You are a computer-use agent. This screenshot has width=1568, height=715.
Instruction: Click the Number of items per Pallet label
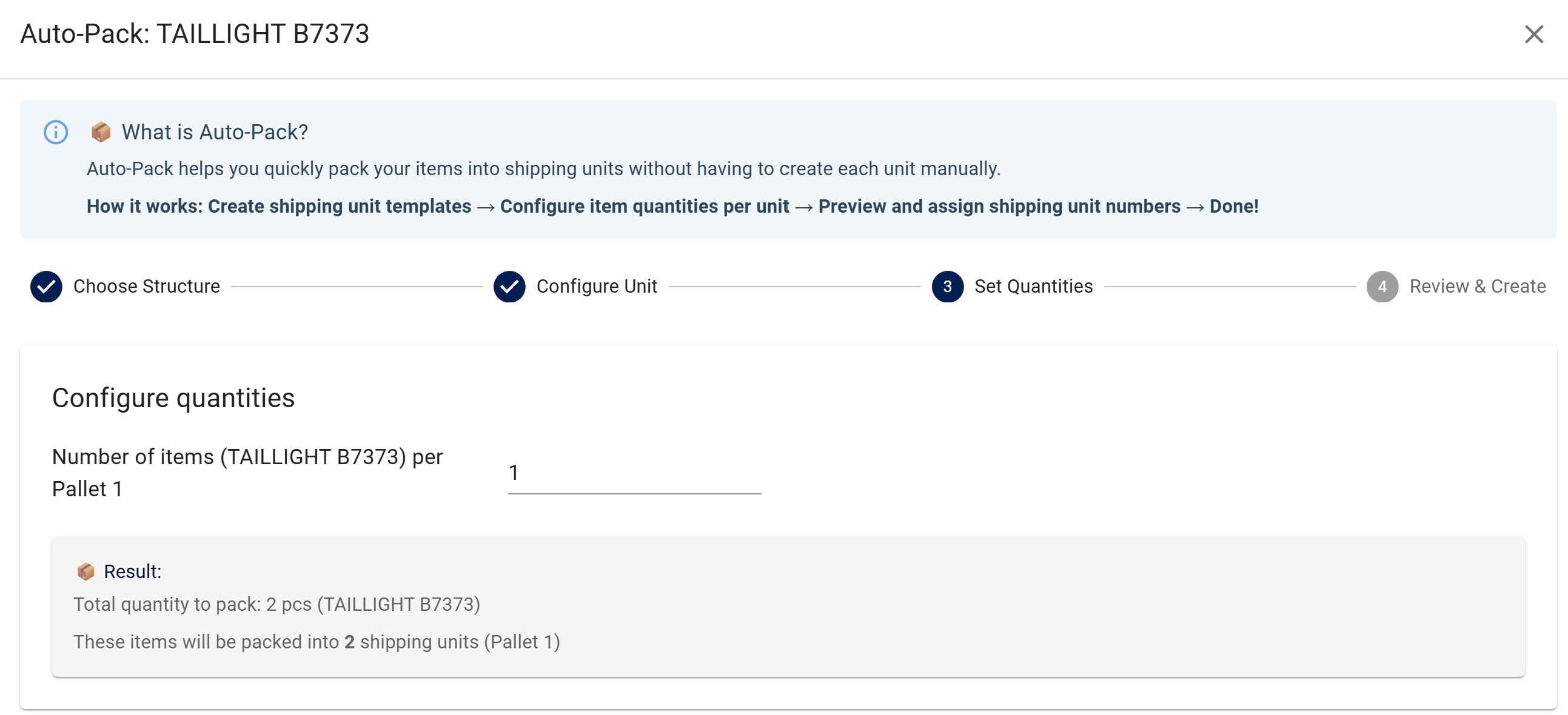[x=247, y=472]
